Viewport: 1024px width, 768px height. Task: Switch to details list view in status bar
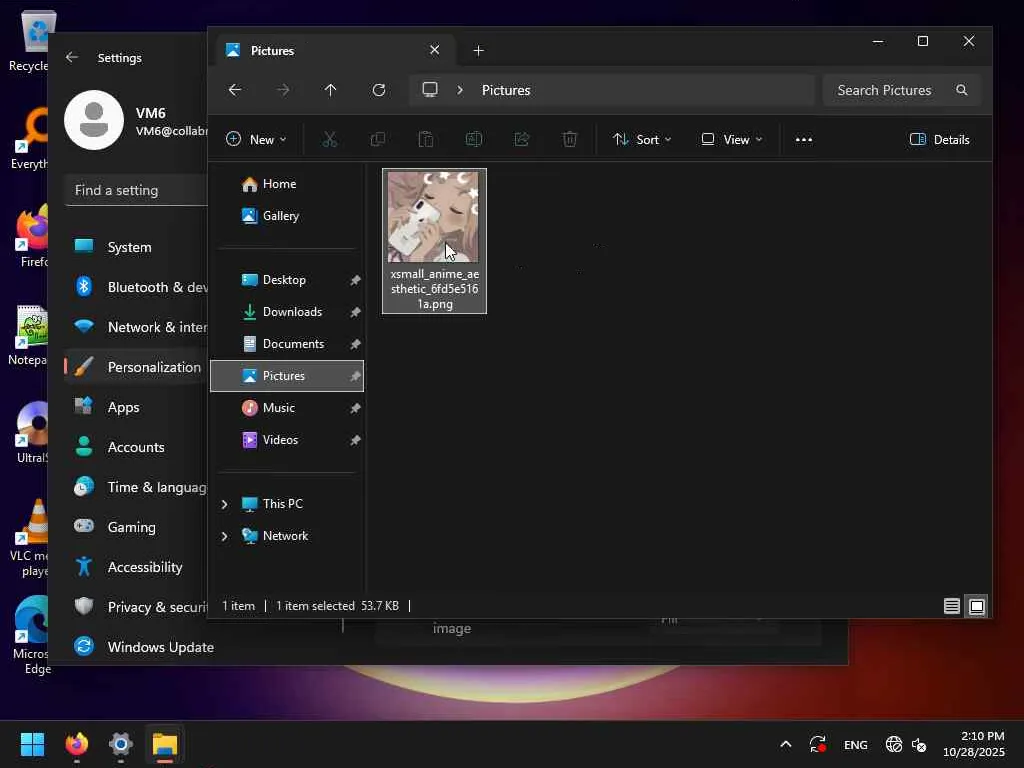pyautogui.click(x=952, y=606)
